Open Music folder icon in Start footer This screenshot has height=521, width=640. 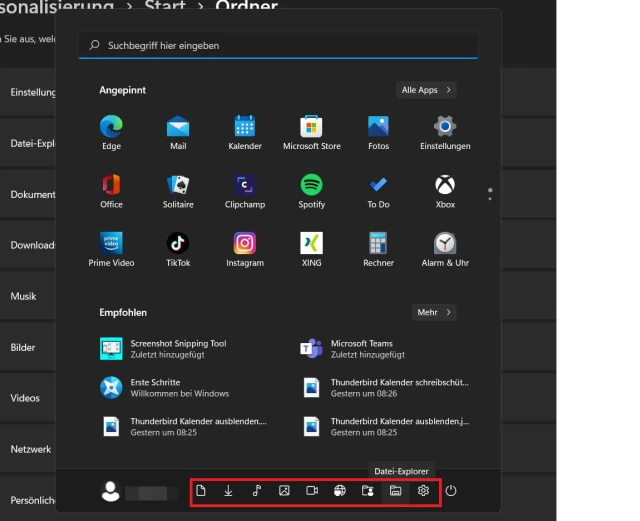[x=256, y=490]
